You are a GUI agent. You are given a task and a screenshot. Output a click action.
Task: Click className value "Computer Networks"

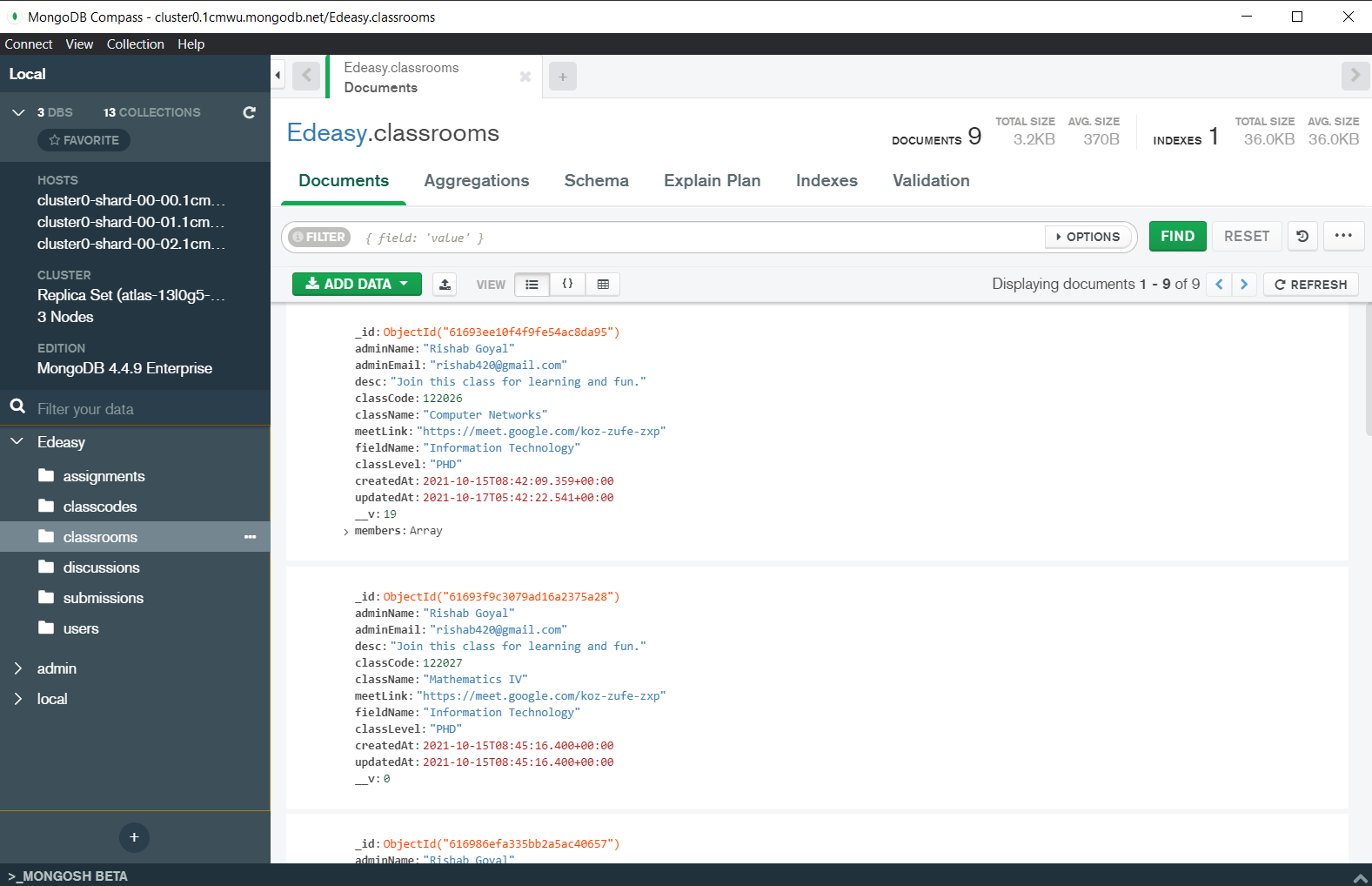pyautogui.click(x=485, y=415)
